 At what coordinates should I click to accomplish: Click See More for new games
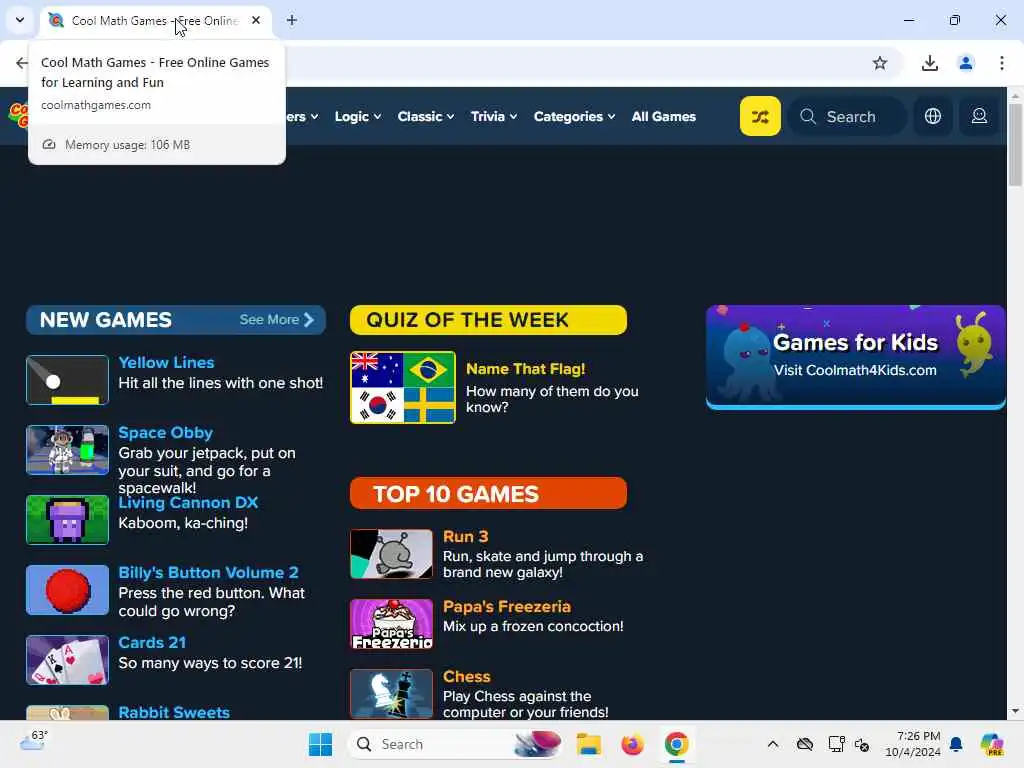pyautogui.click(x=277, y=320)
